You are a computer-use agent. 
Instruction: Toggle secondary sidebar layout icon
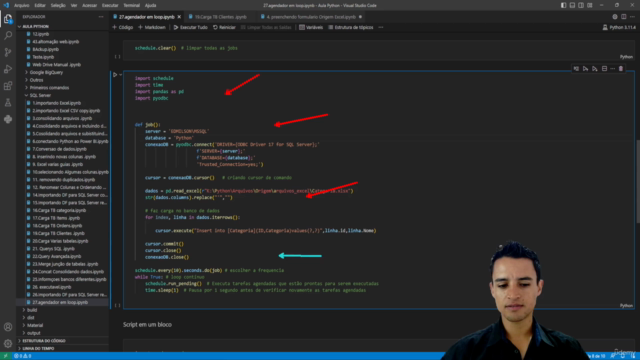click(x=581, y=5)
